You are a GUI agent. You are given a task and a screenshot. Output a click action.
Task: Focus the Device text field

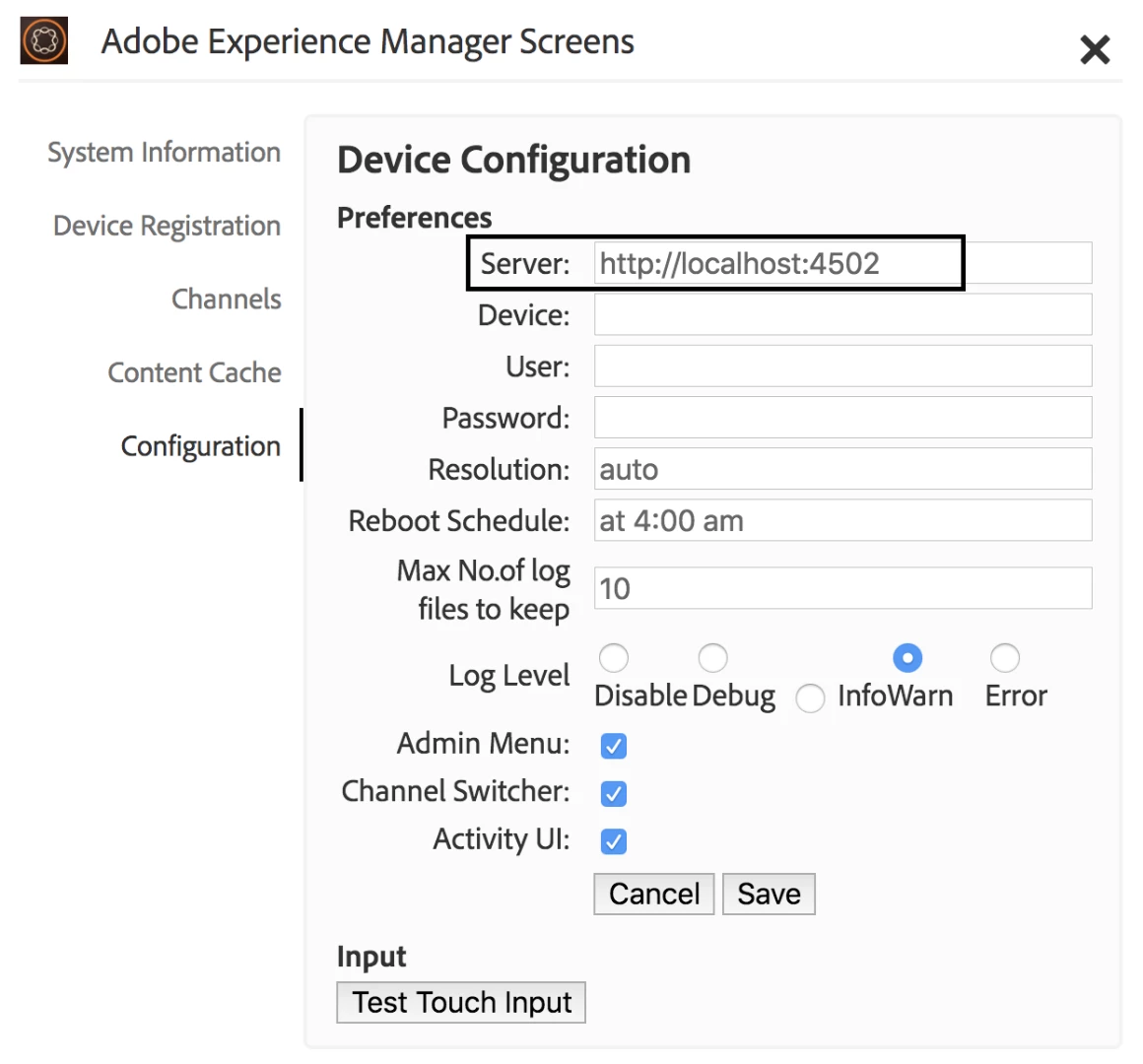(841, 315)
